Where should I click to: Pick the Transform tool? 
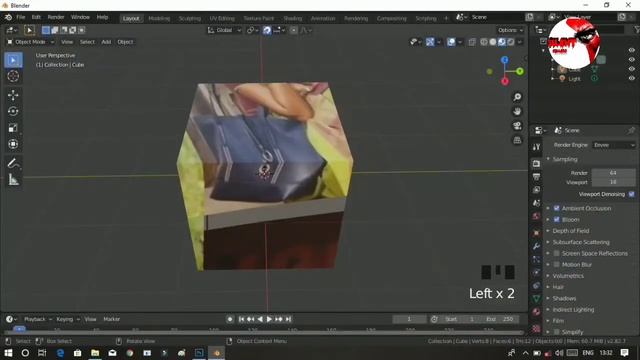click(x=13, y=144)
